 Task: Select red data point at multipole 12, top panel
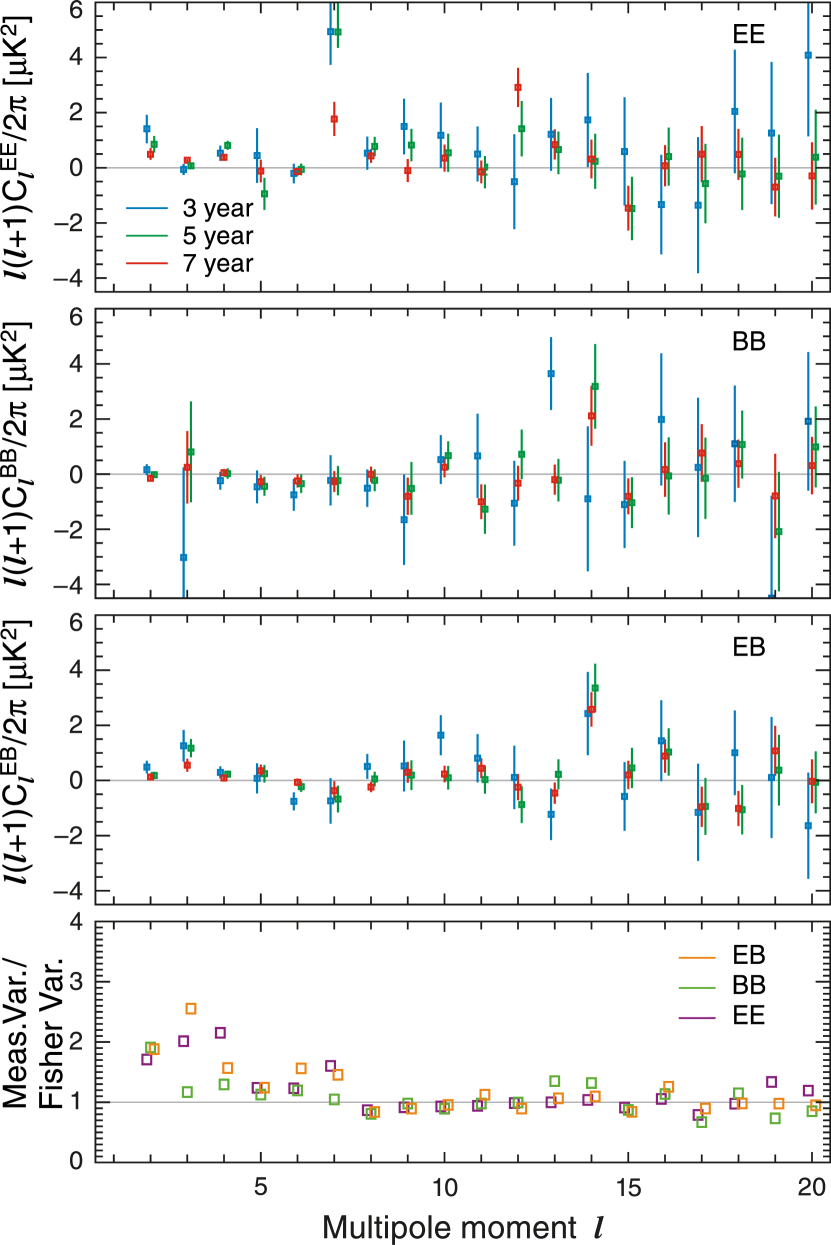[518, 87]
